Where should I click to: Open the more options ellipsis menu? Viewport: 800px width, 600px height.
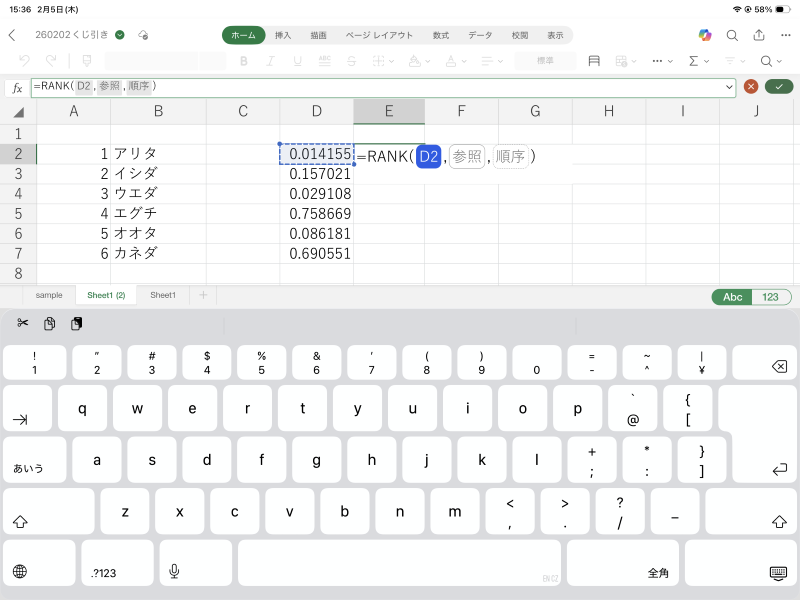(x=786, y=35)
